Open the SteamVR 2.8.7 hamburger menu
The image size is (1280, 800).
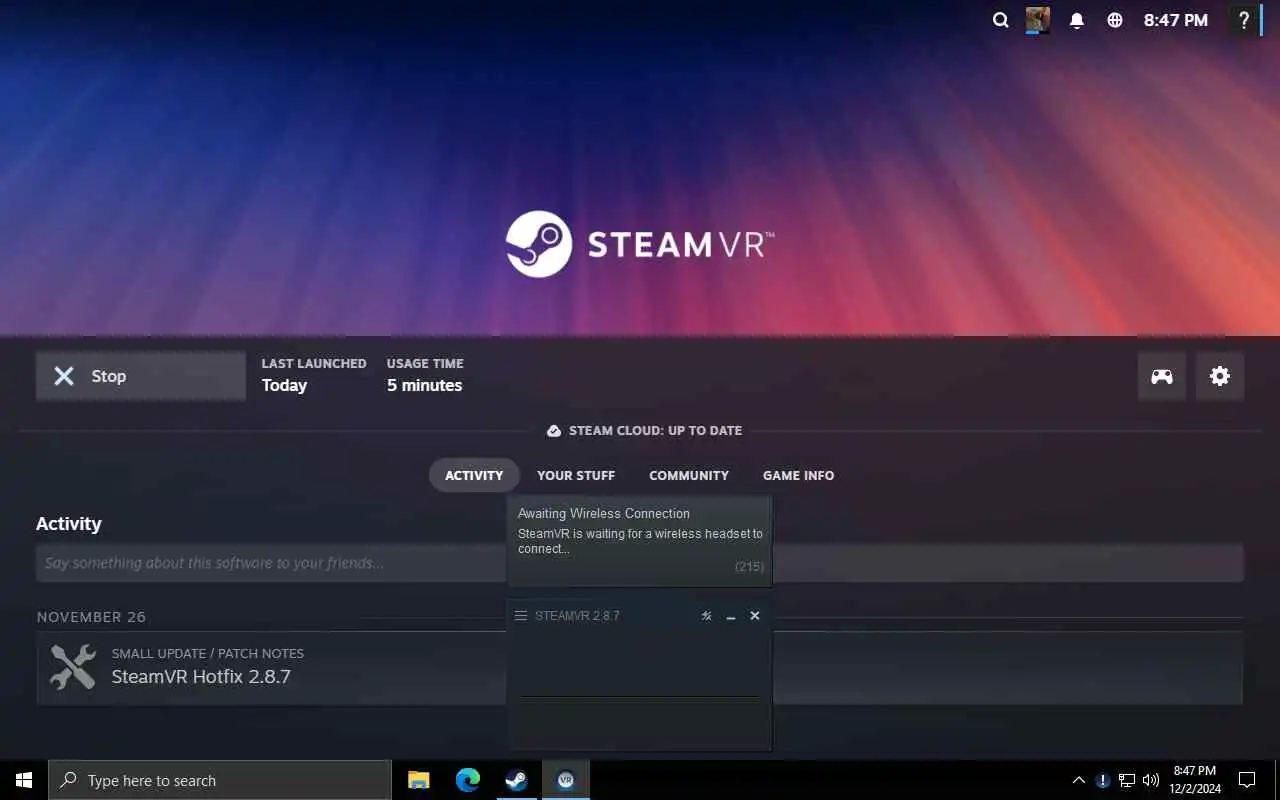pyautogui.click(x=520, y=616)
